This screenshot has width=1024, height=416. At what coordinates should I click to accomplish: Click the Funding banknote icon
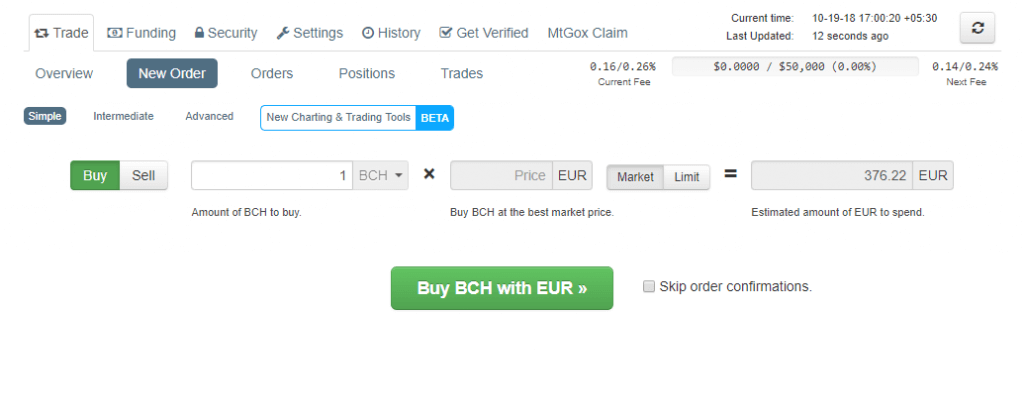[x=114, y=33]
